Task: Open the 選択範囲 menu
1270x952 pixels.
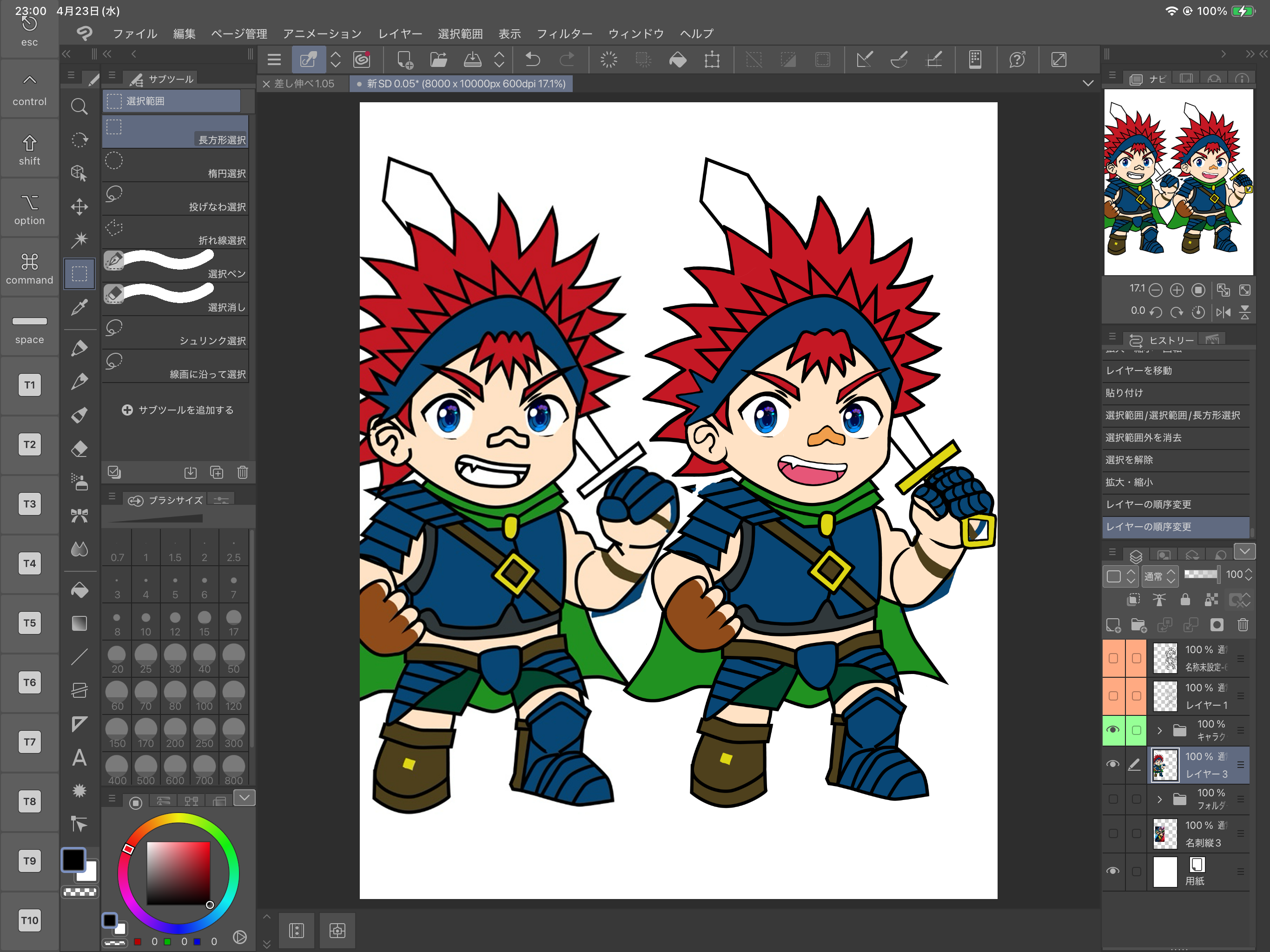Action: click(x=460, y=34)
